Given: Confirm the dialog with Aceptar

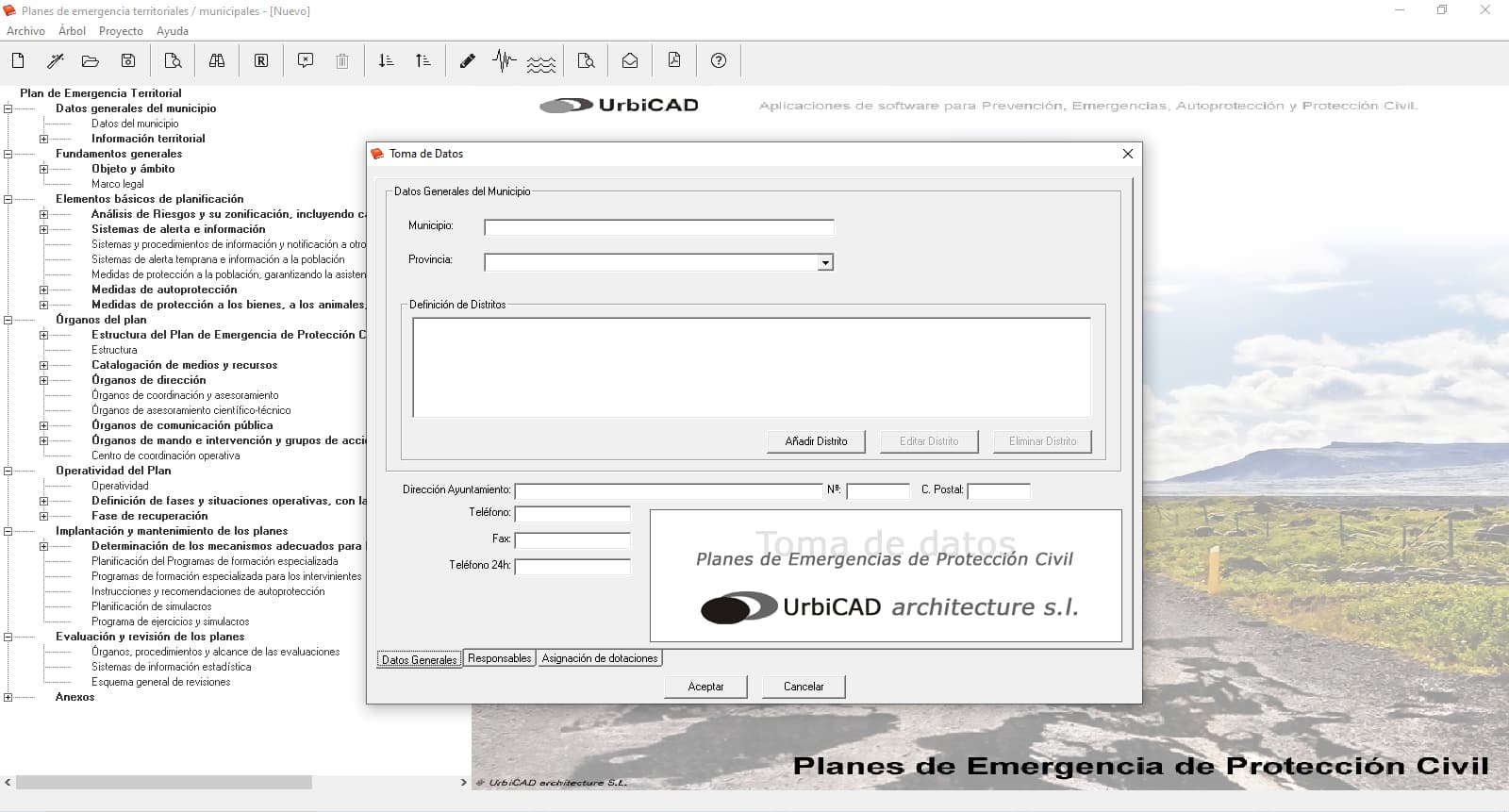Looking at the screenshot, I should point(705,687).
